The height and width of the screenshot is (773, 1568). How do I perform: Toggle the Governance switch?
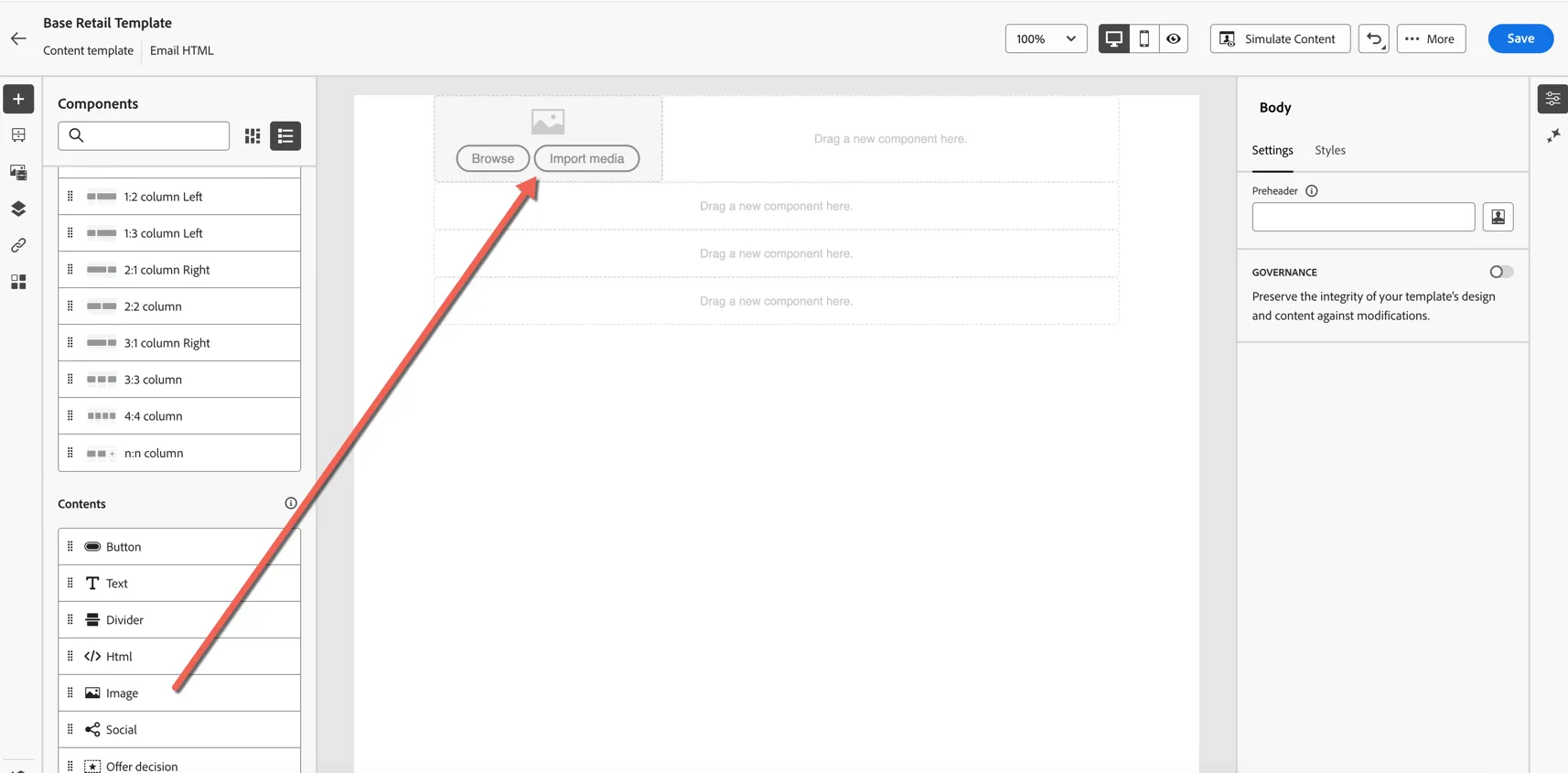(x=1501, y=272)
